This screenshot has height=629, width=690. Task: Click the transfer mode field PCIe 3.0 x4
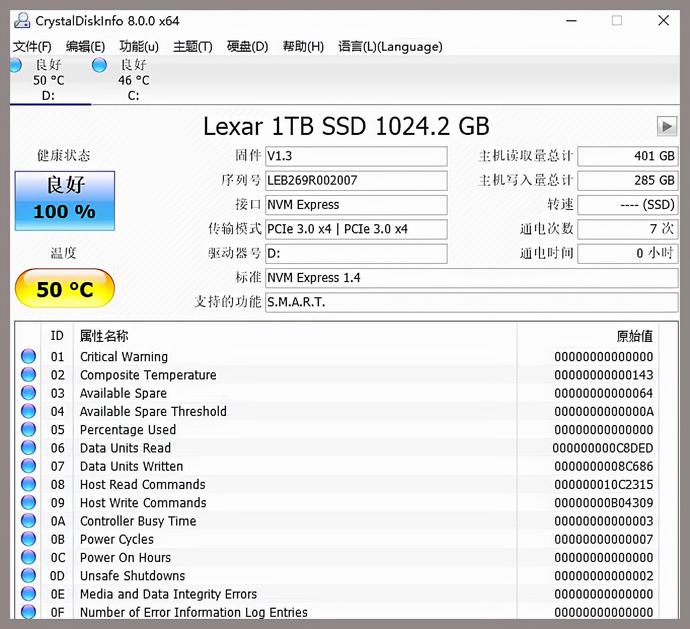click(x=356, y=229)
